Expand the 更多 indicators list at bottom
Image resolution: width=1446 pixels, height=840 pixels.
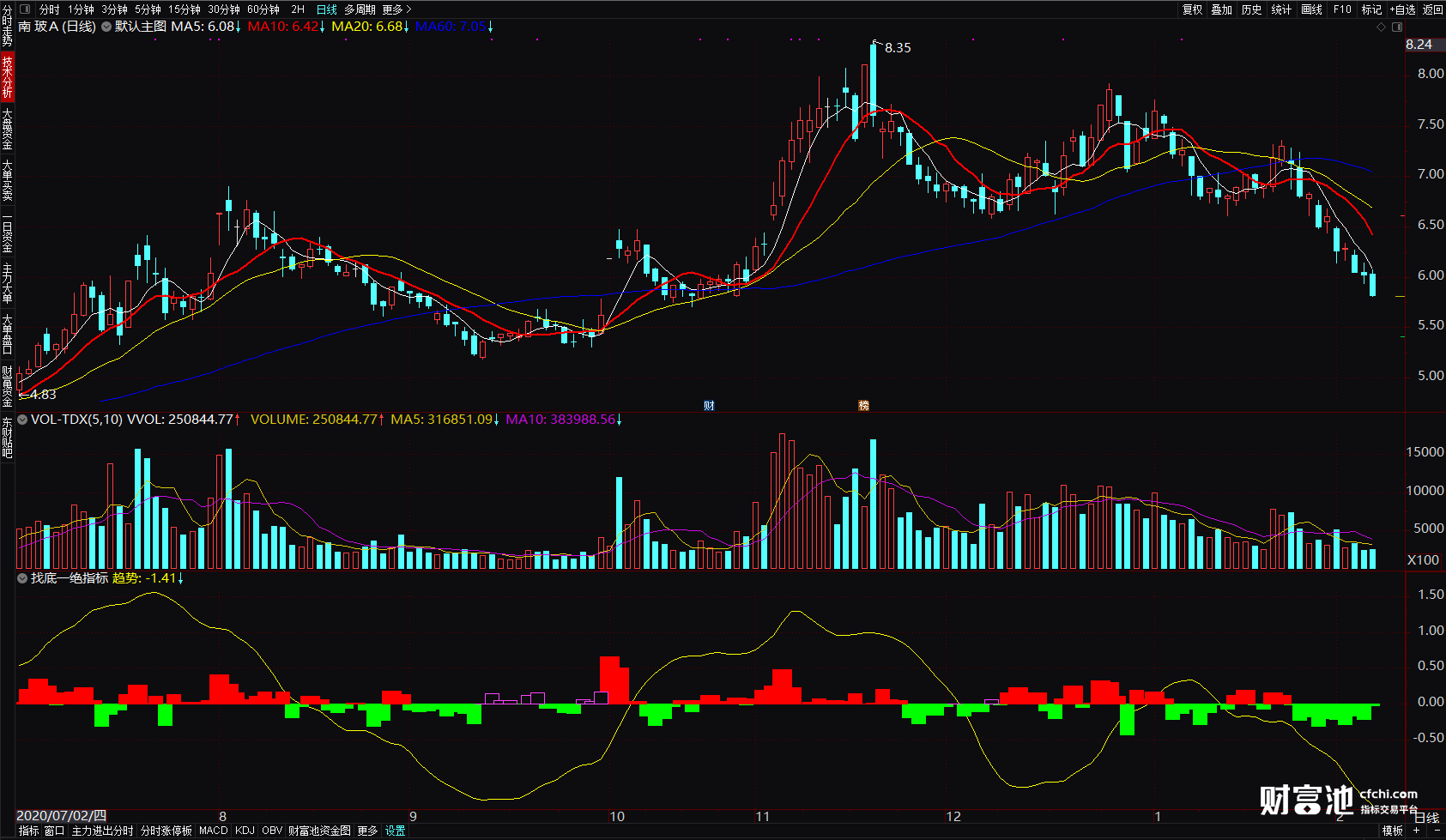click(x=367, y=831)
